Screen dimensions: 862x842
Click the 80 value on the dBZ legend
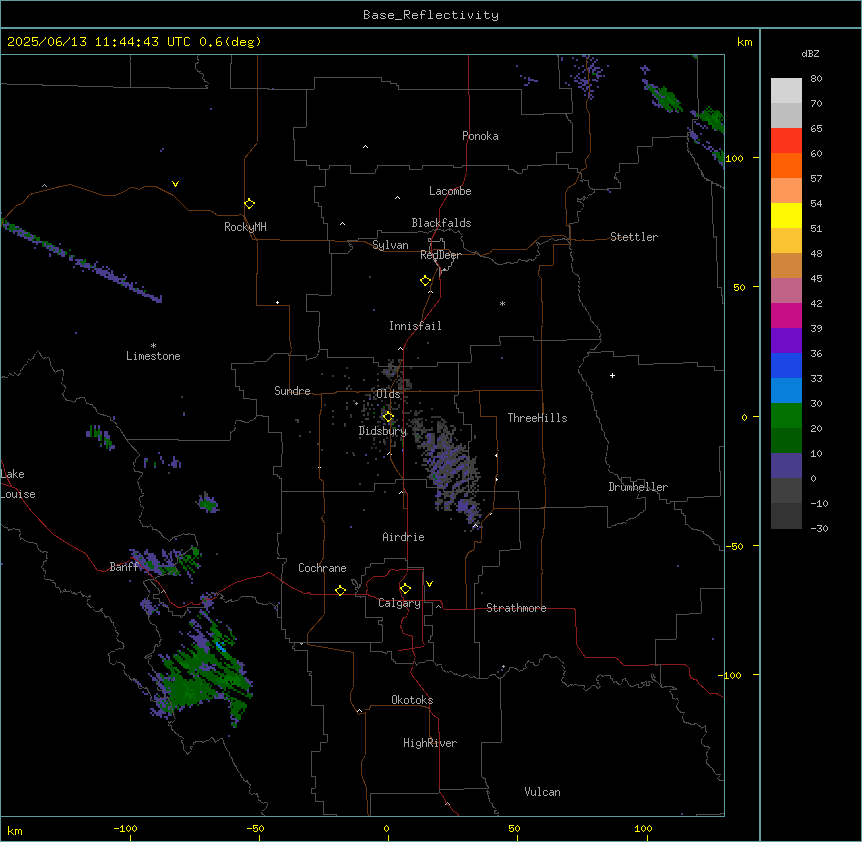pyautogui.click(x=816, y=79)
